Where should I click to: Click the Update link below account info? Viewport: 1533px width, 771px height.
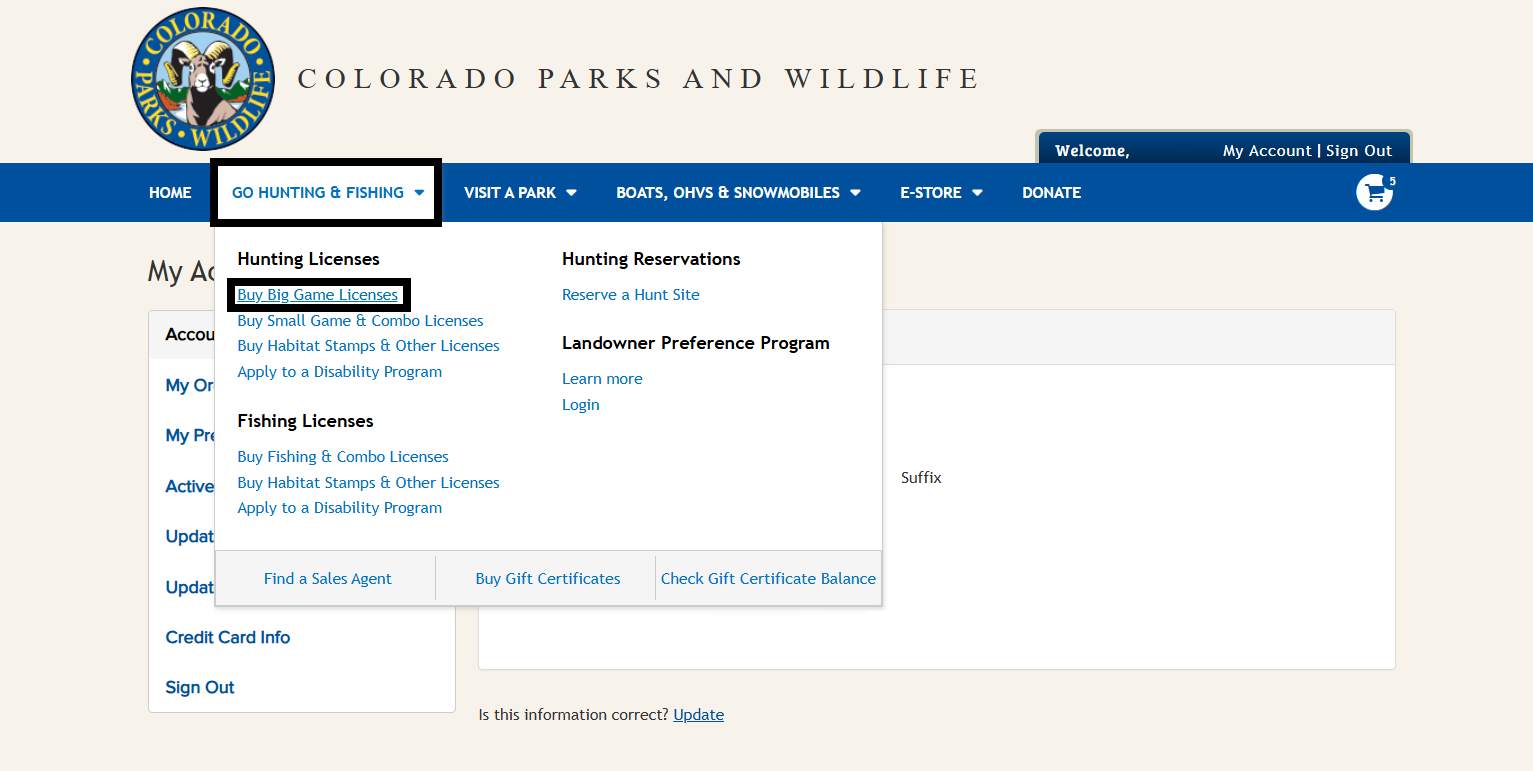698,715
